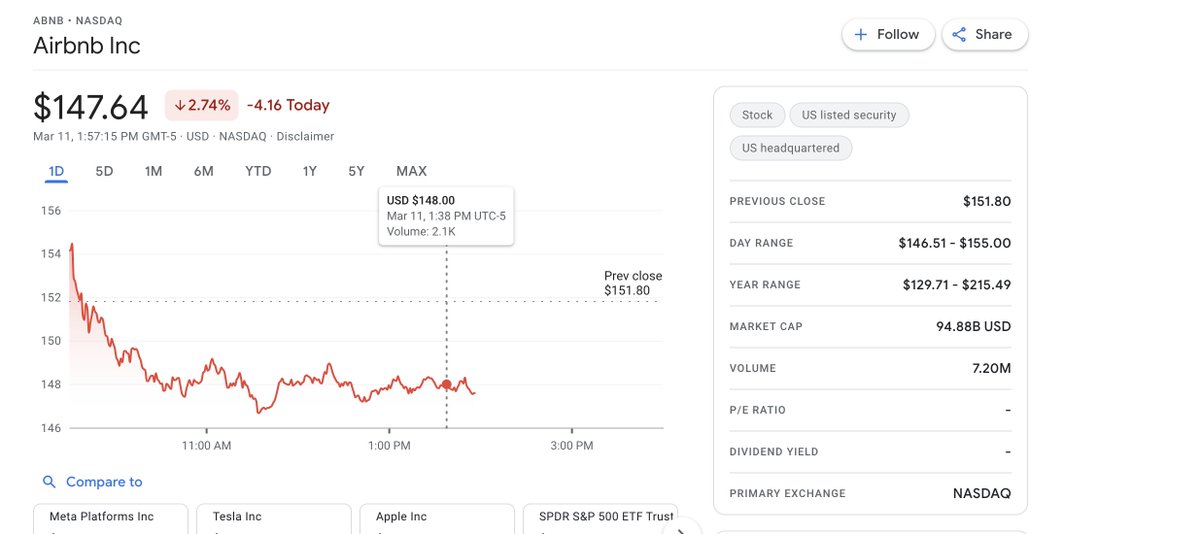The image size is (1200, 534).
Task: Click the magnifier icon beside Compare to
Action: coord(49,482)
